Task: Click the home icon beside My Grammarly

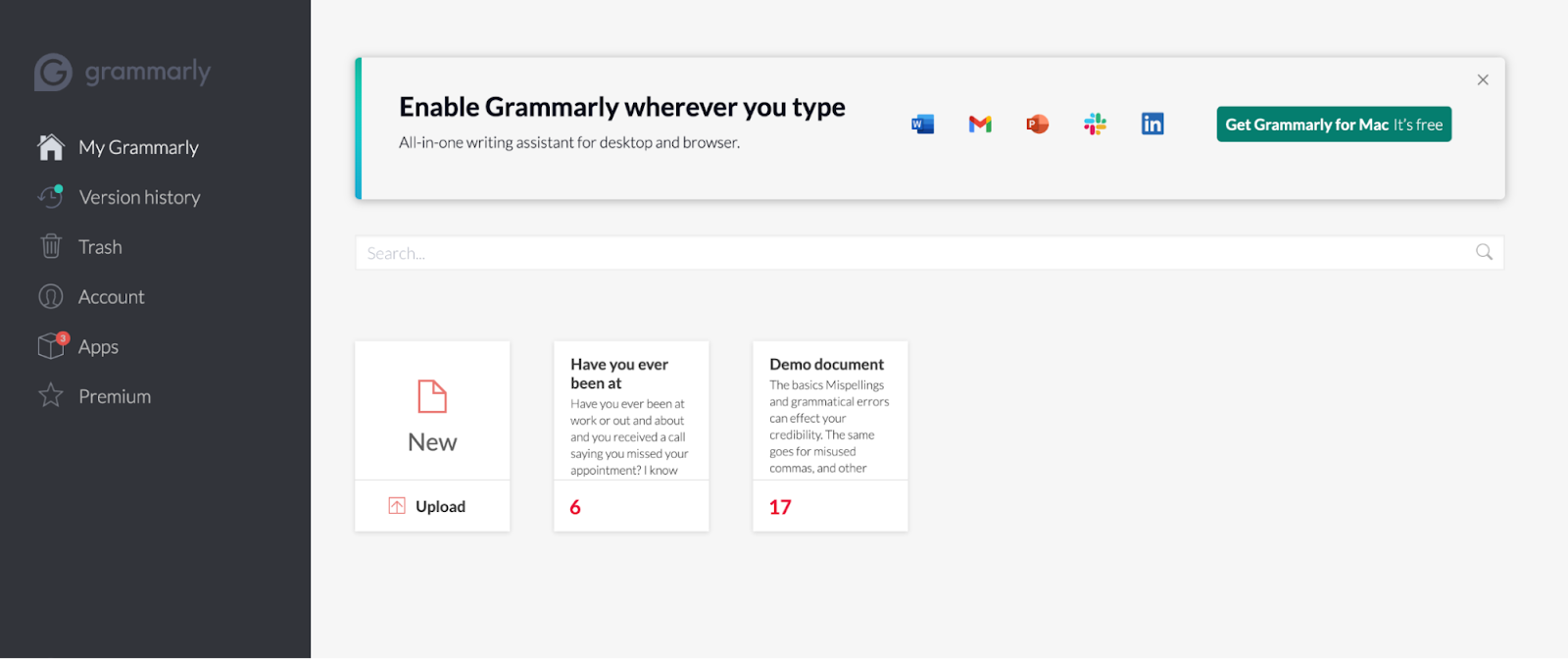Action: pyautogui.click(x=51, y=147)
